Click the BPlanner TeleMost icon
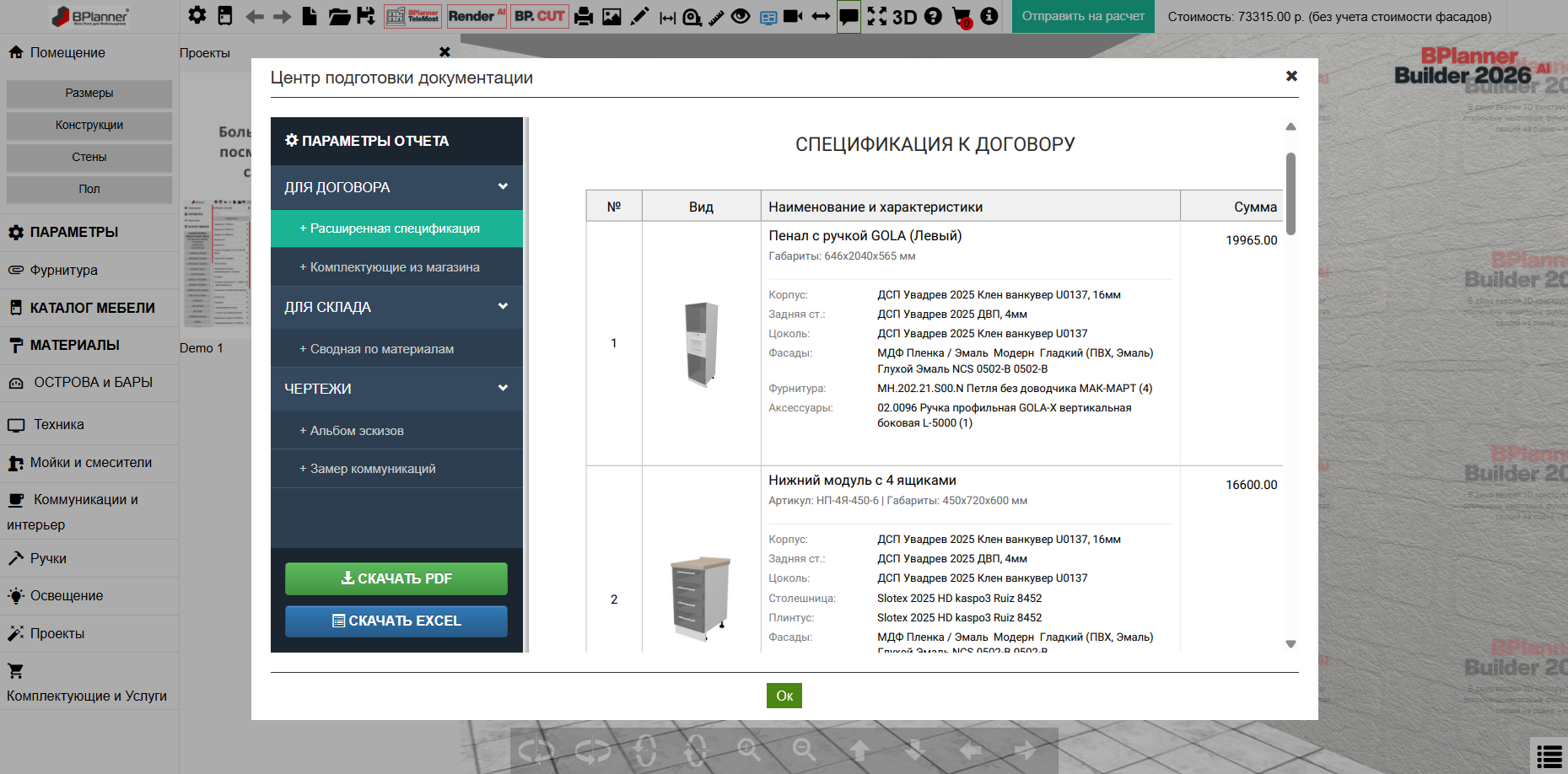The width and height of the screenshot is (1568, 774). point(413,16)
